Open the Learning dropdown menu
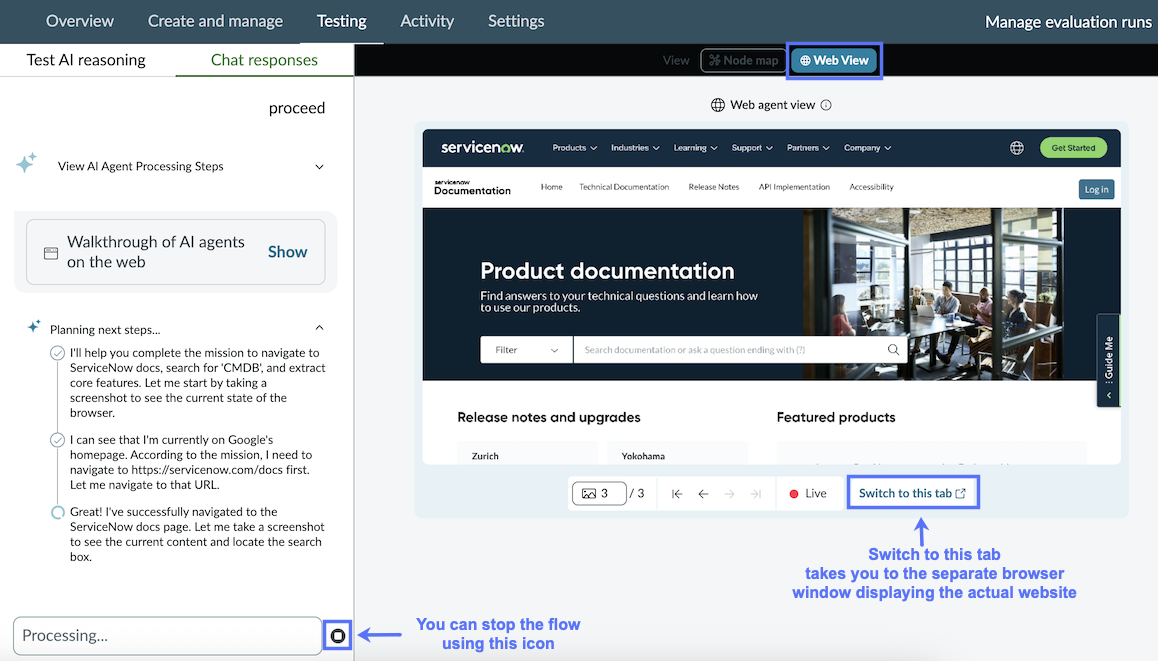The image size is (1158, 661). coord(695,148)
